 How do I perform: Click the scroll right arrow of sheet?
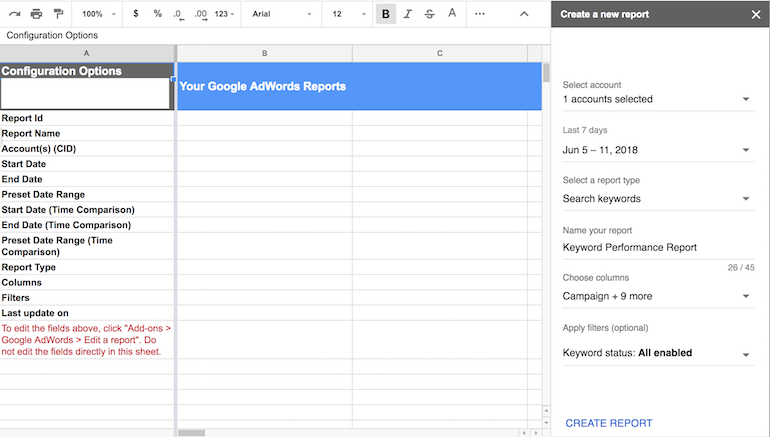[x=536, y=433]
